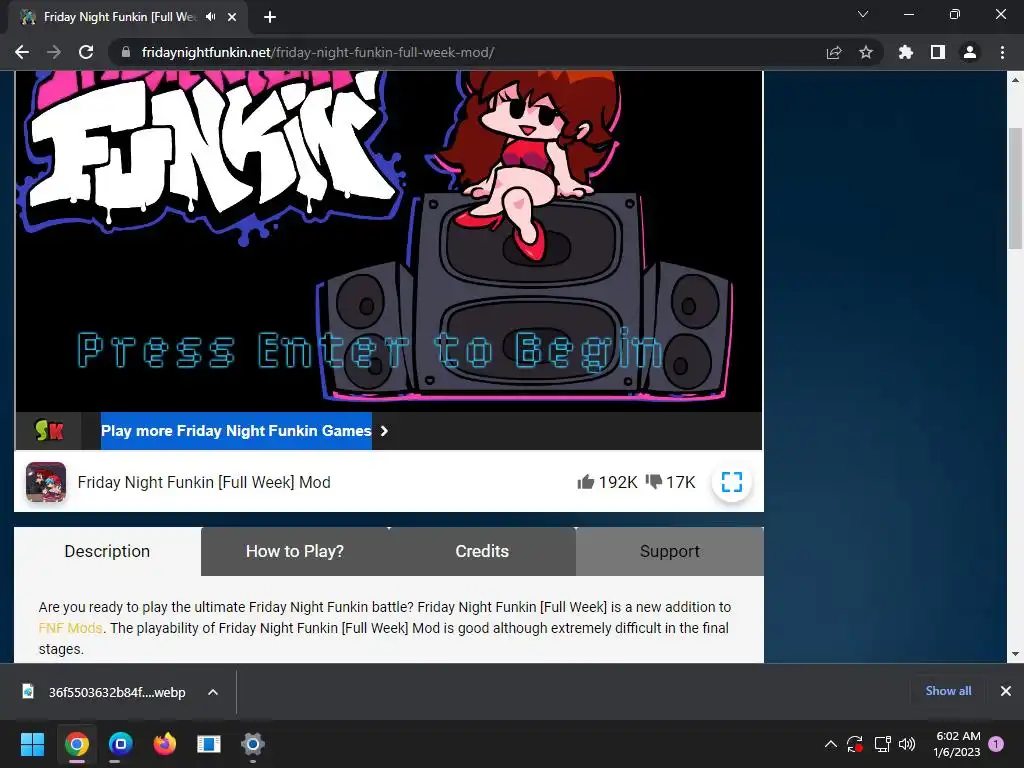Open the Support tab
The height and width of the screenshot is (768, 1024).
coord(669,551)
